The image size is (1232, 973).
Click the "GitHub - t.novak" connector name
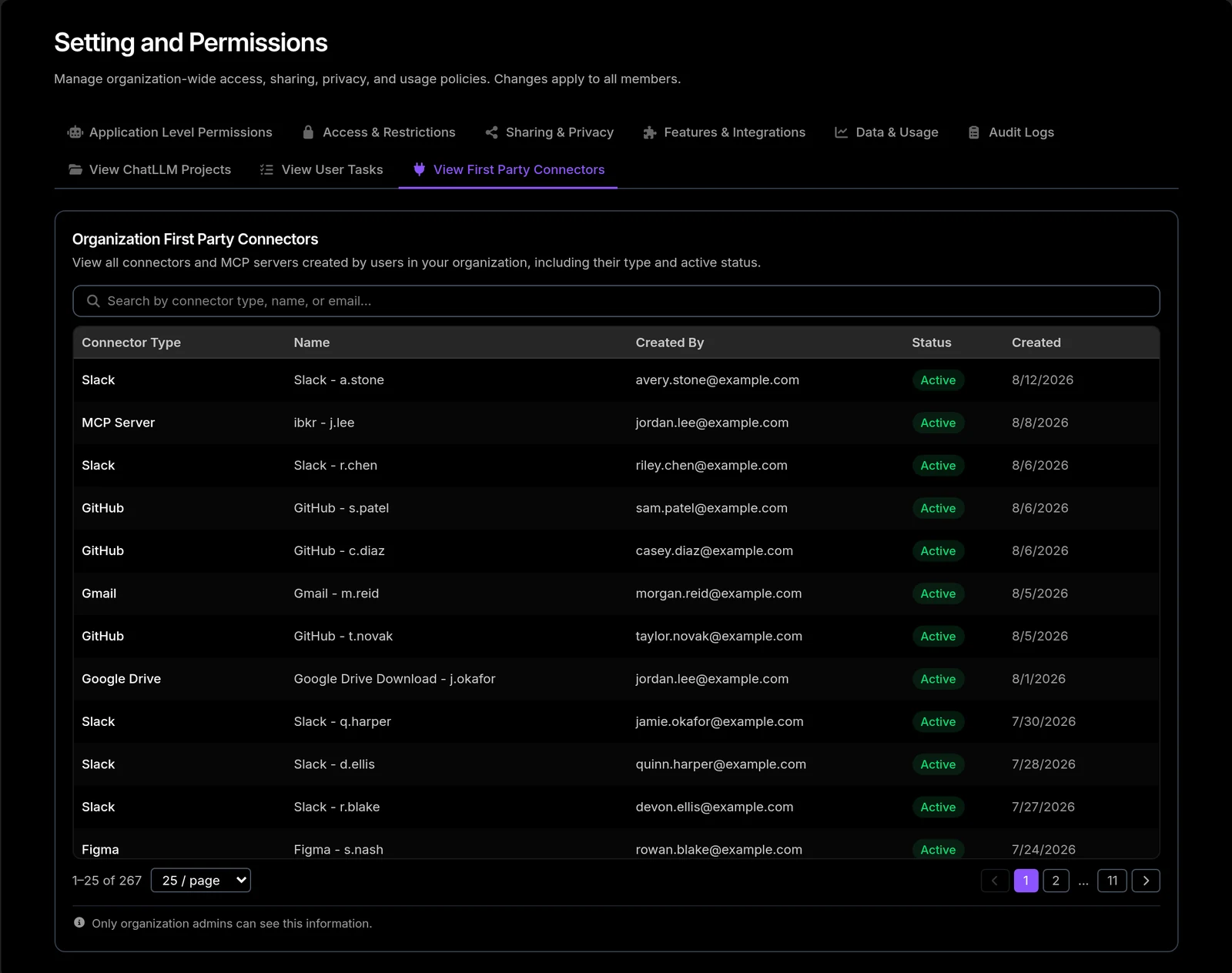[343, 637]
